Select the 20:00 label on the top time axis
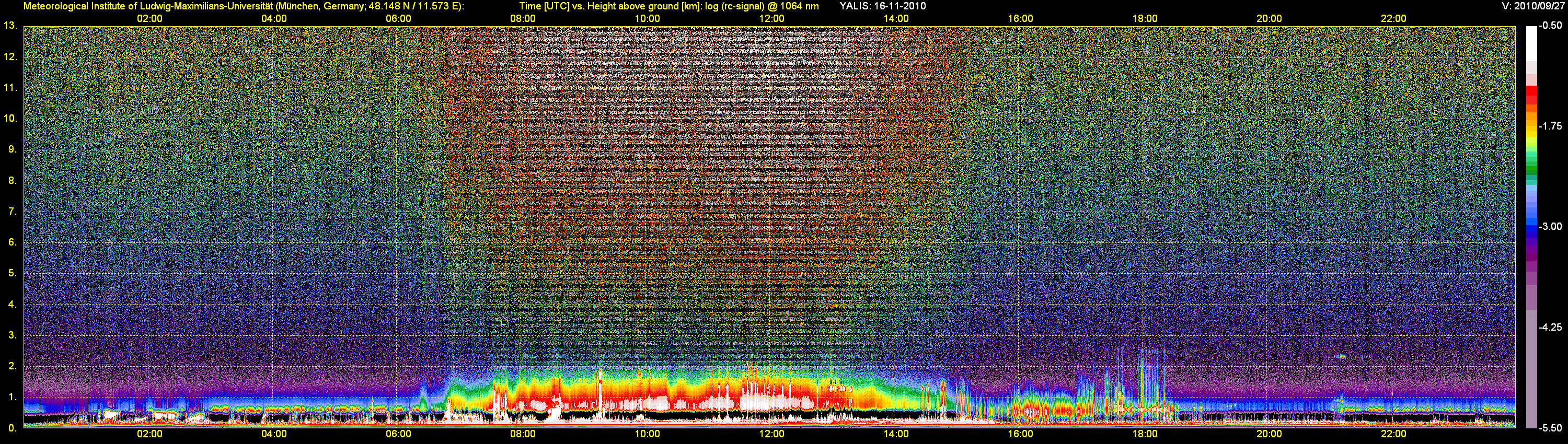This screenshot has height=444, width=1568. pos(1269,19)
